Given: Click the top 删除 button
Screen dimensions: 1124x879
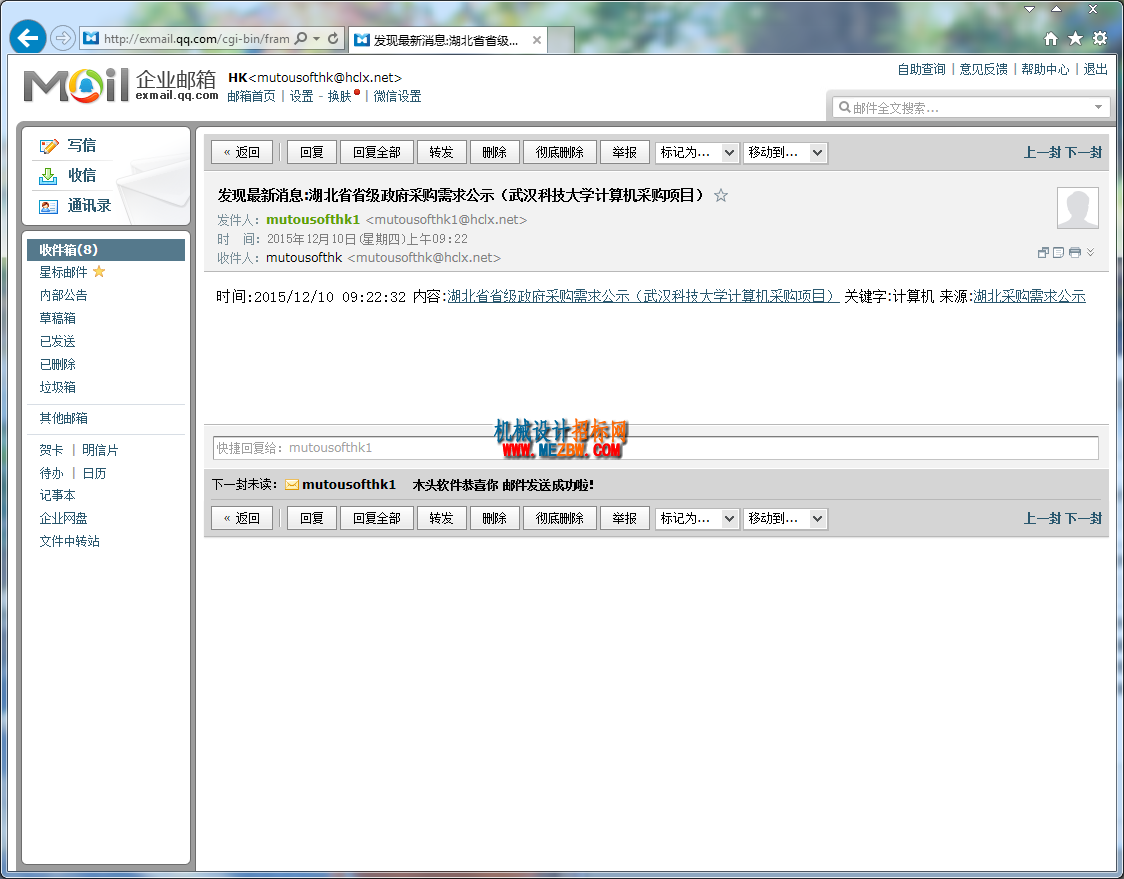Looking at the screenshot, I should click(x=495, y=153).
